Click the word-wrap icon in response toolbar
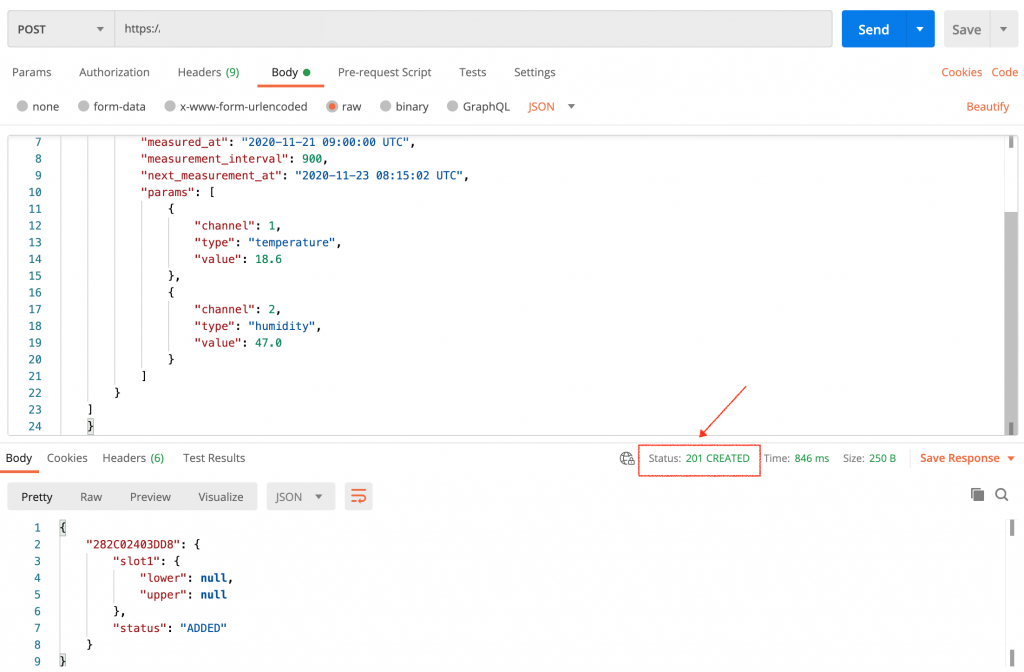Screen dimensions: 1024x672 (x=359, y=497)
